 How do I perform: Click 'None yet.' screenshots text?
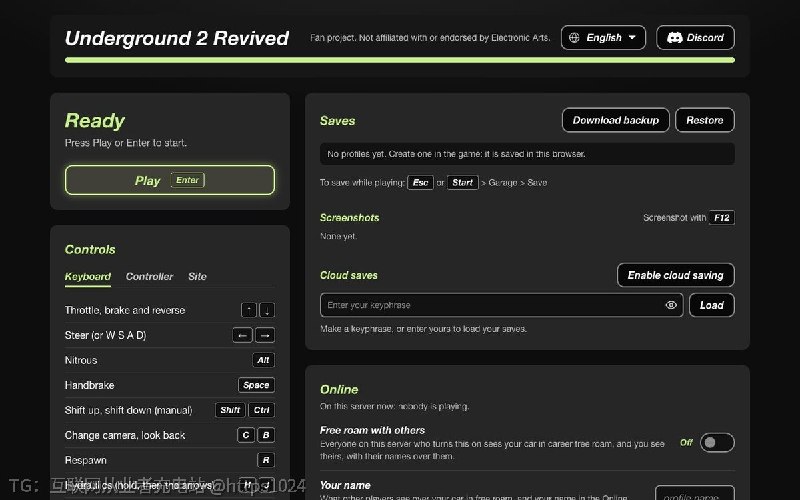[x=338, y=236]
